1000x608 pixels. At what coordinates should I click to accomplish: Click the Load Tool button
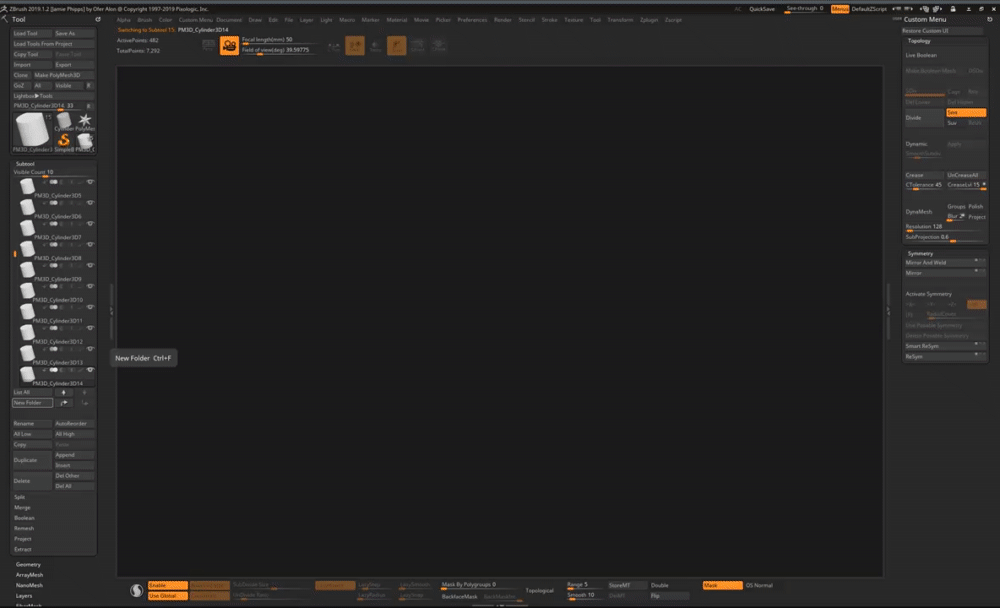[x=32, y=33]
